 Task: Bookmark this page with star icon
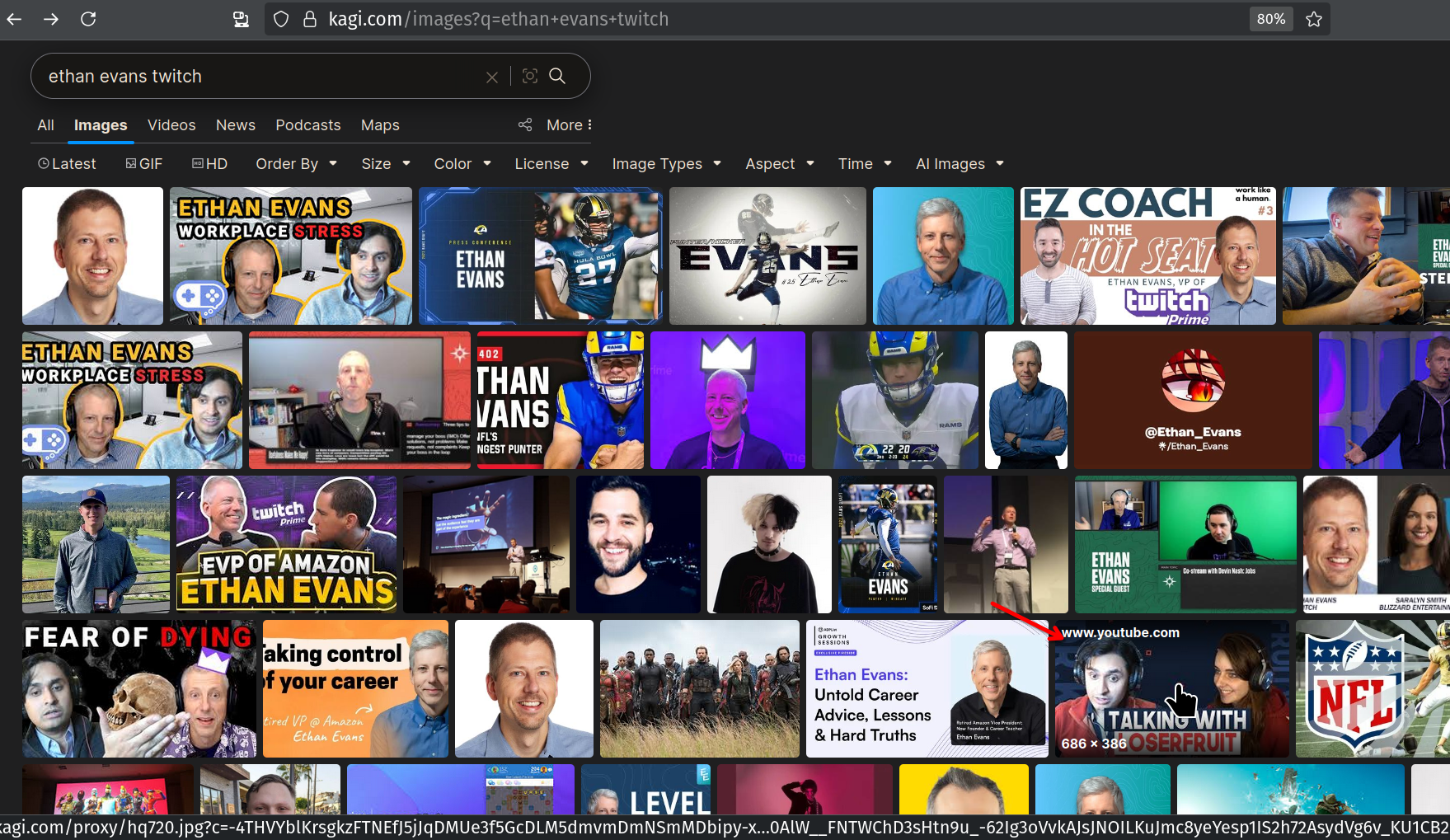coord(1314,19)
